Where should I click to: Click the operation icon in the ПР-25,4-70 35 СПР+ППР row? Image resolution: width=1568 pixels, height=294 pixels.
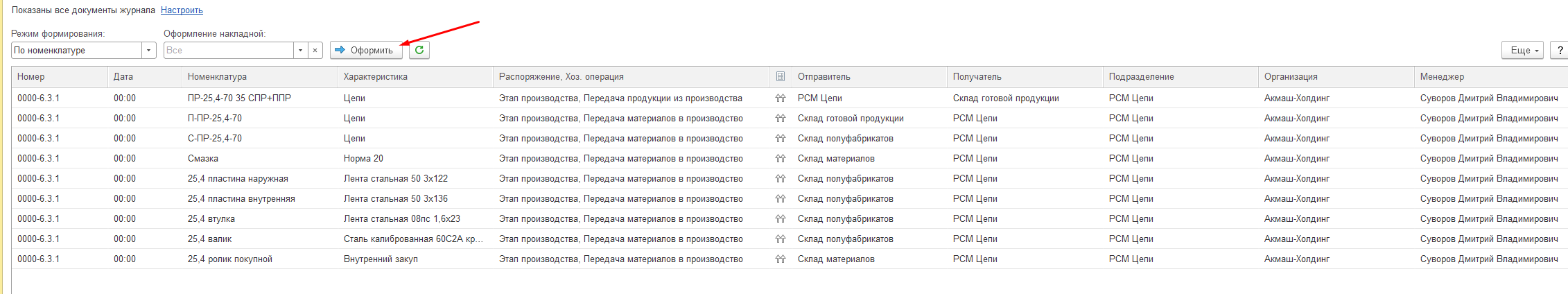coord(781,98)
